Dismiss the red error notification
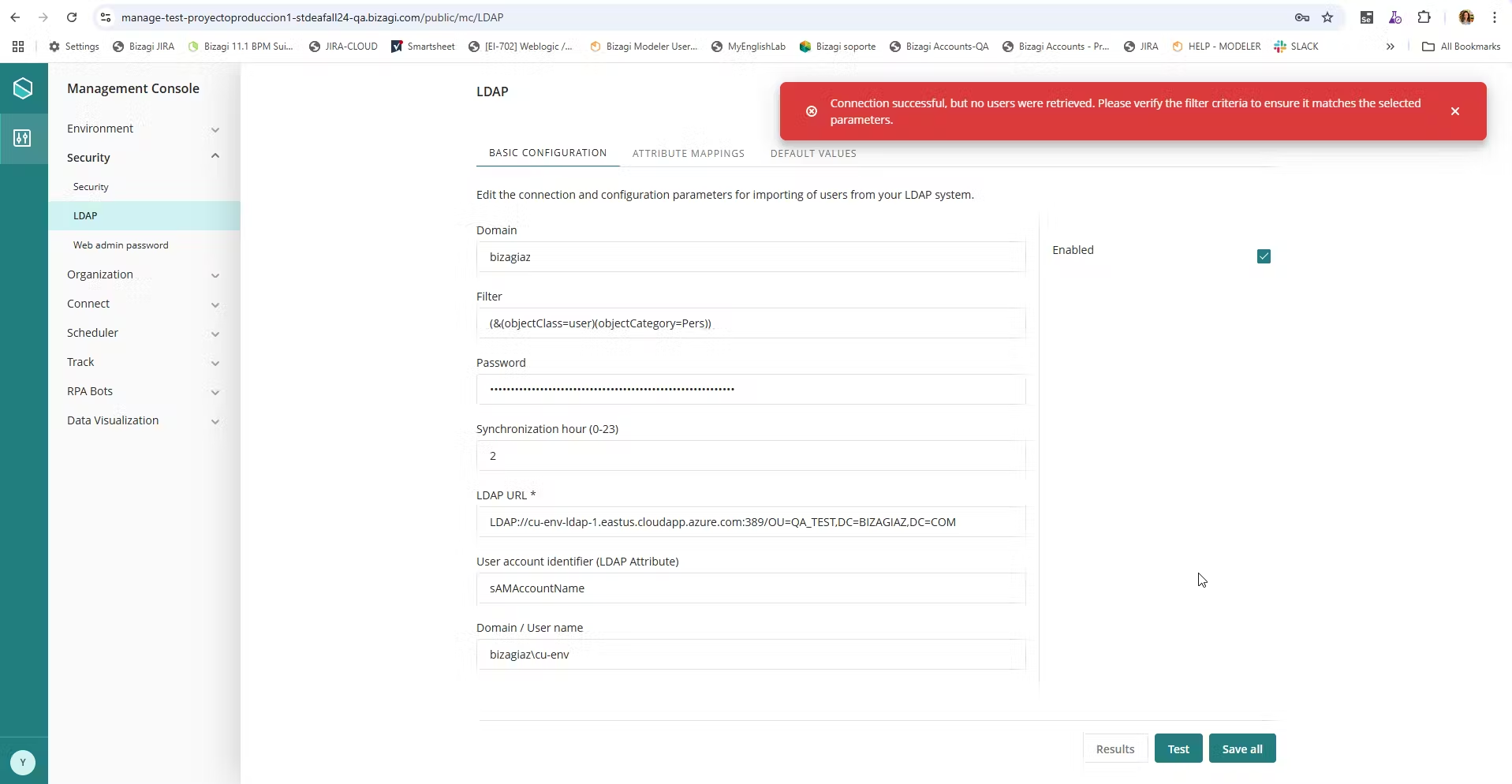The height and width of the screenshot is (784, 1512). pyautogui.click(x=1455, y=111)
